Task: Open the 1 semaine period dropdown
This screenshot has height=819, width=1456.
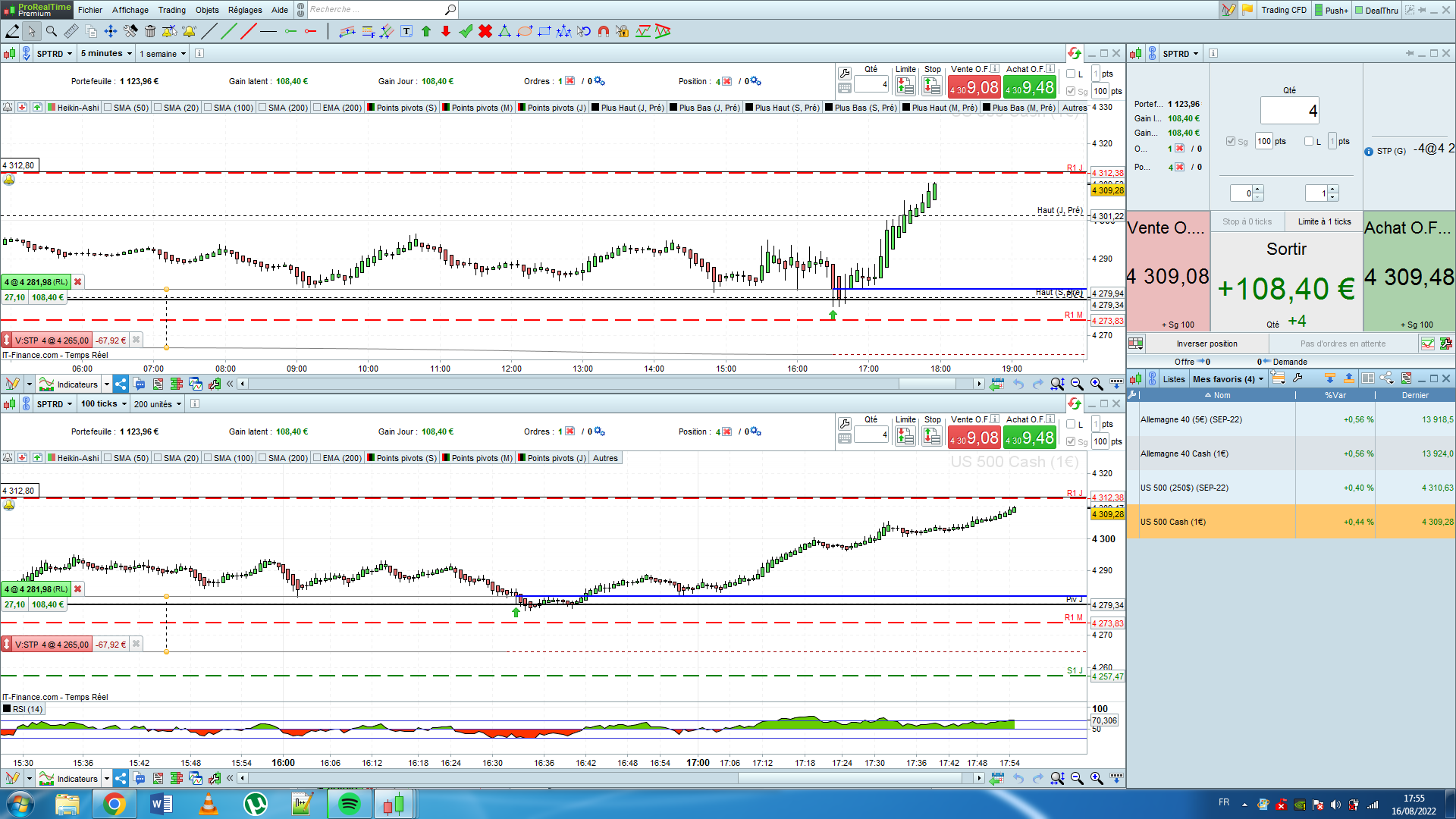Action: coord(162,54)
